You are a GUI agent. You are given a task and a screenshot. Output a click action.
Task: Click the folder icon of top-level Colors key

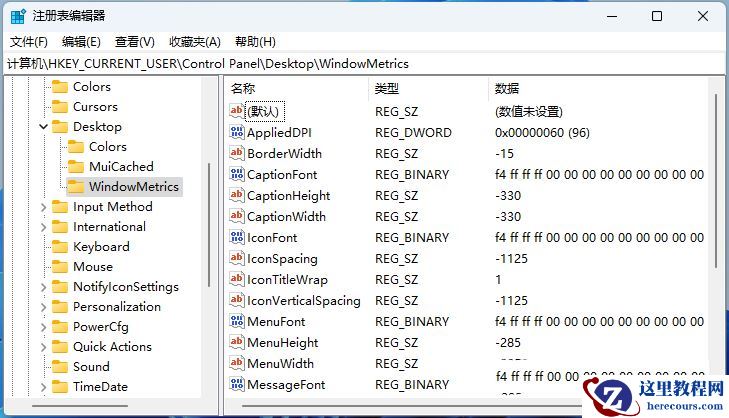coord(60,86)
